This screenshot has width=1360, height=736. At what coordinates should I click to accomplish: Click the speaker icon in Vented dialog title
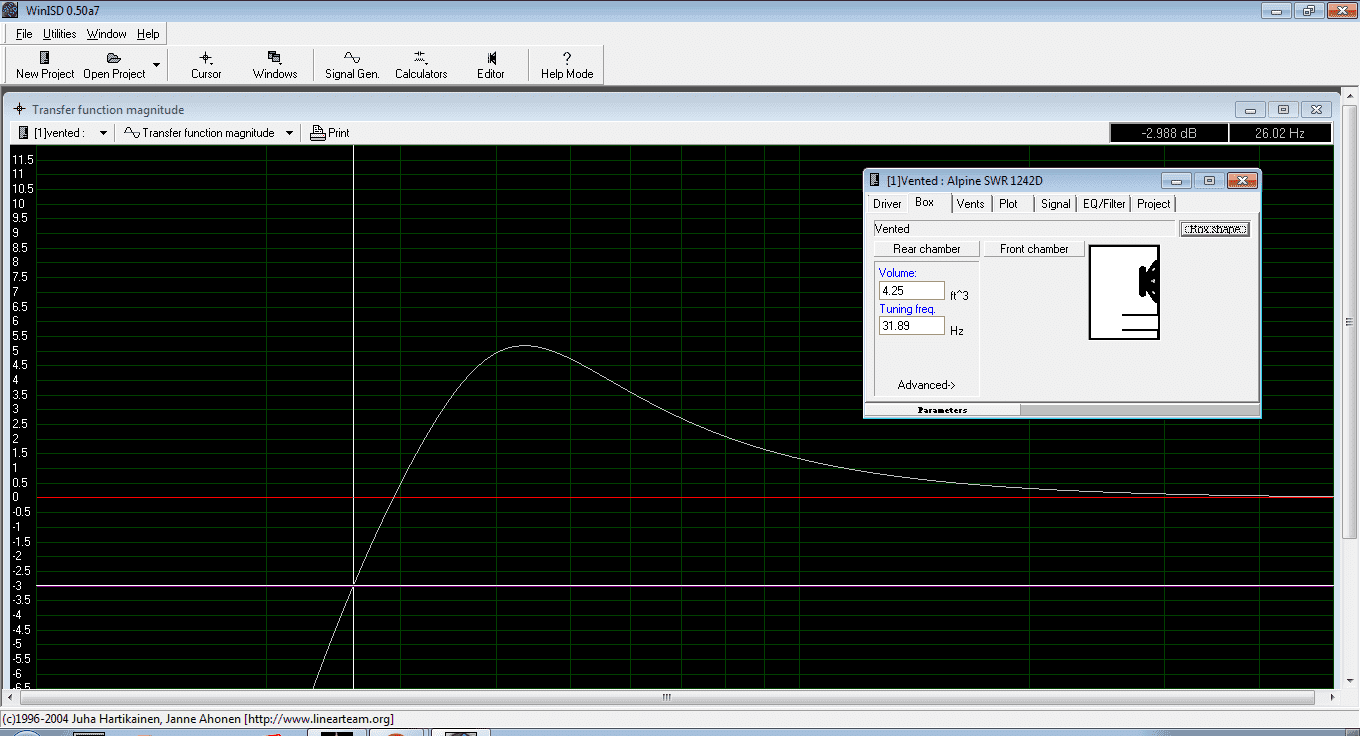[x=874, y=181]
